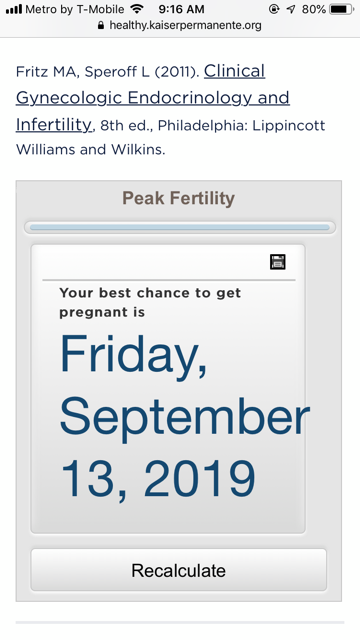Tap 'Your best chance to get pregnant is' text

[150, 302]
